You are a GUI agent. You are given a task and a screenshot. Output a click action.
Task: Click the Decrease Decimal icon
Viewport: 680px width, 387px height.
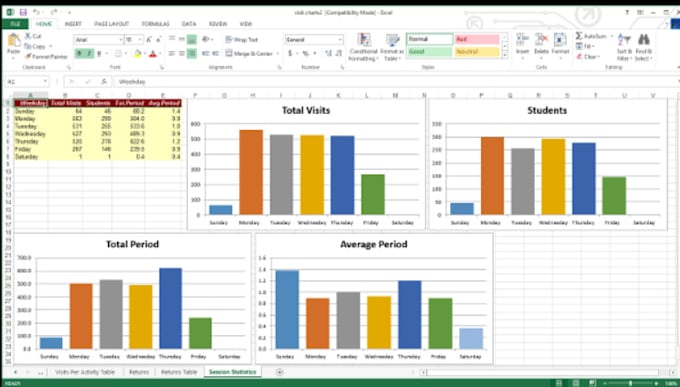[338, 54]
